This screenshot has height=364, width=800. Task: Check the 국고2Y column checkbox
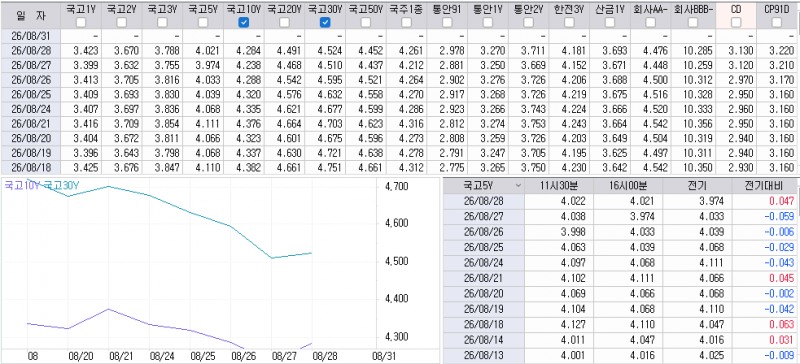(x=121, y=22)
